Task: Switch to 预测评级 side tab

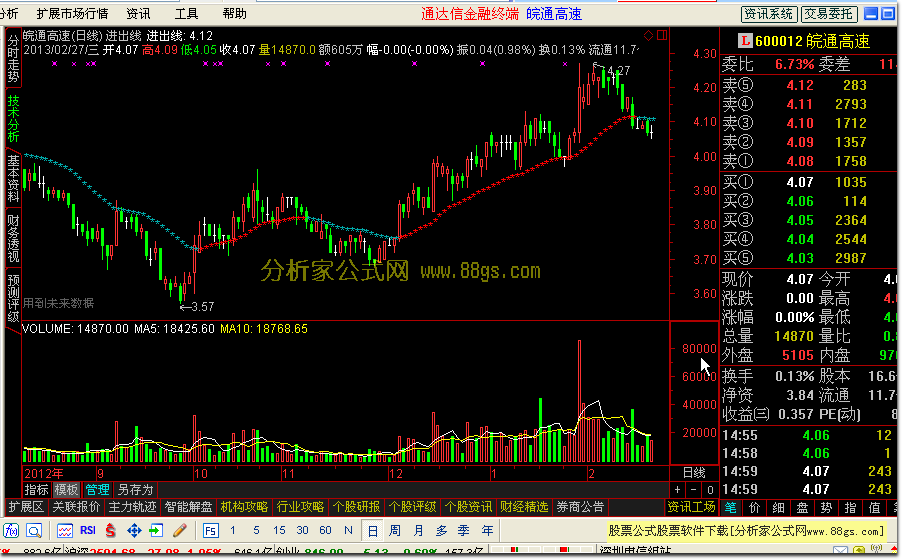Action: click(x=13, y=298)
